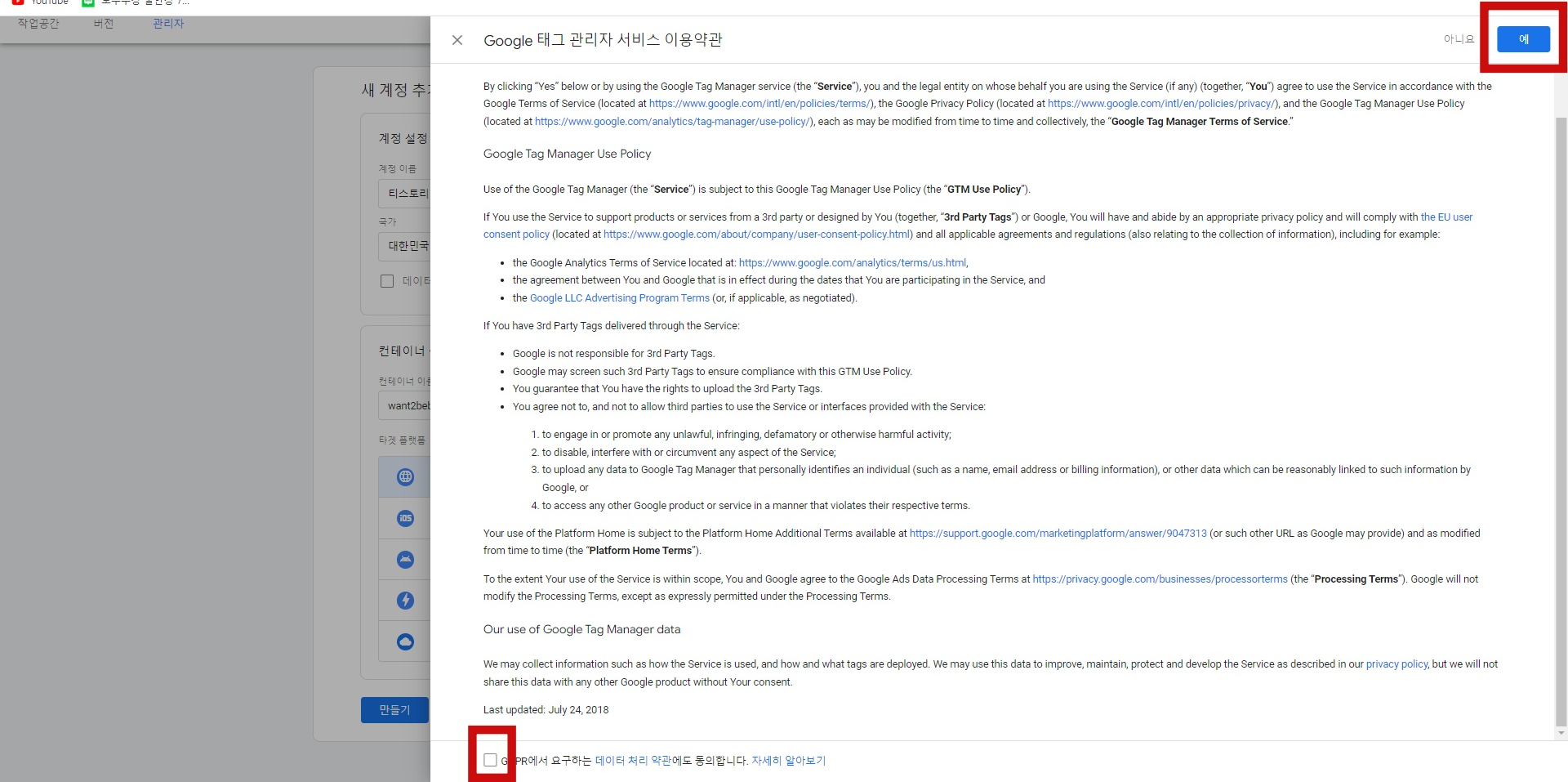Open the 자세히 알아보기 link
The height and width of the screenshot is (782, 1568).
click(x=788, y=761)
